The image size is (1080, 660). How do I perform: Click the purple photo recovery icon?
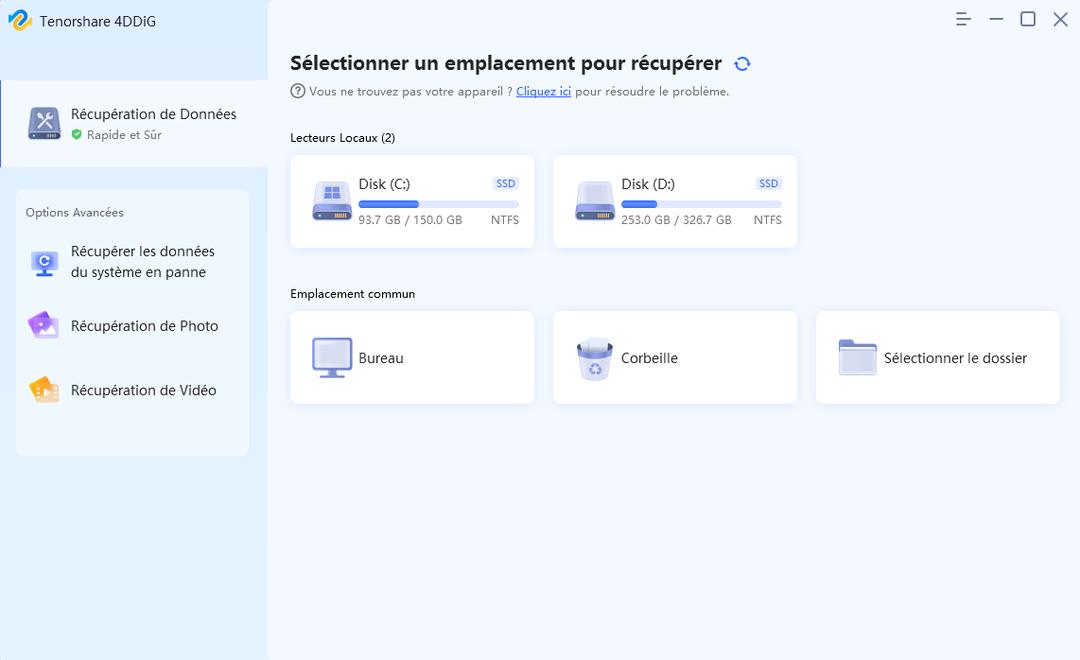coord(43,325)
